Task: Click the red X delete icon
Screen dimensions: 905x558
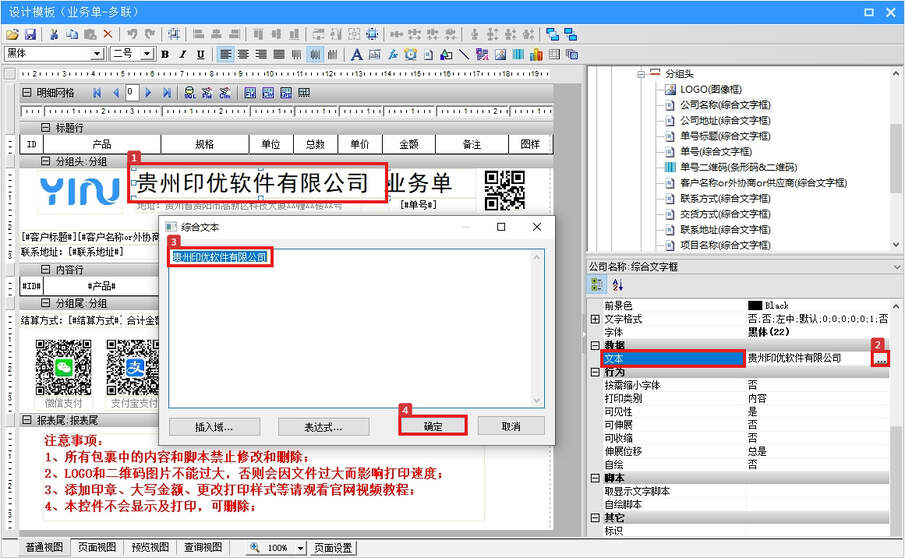Action: pyautogui.click(x=108, y=35)
